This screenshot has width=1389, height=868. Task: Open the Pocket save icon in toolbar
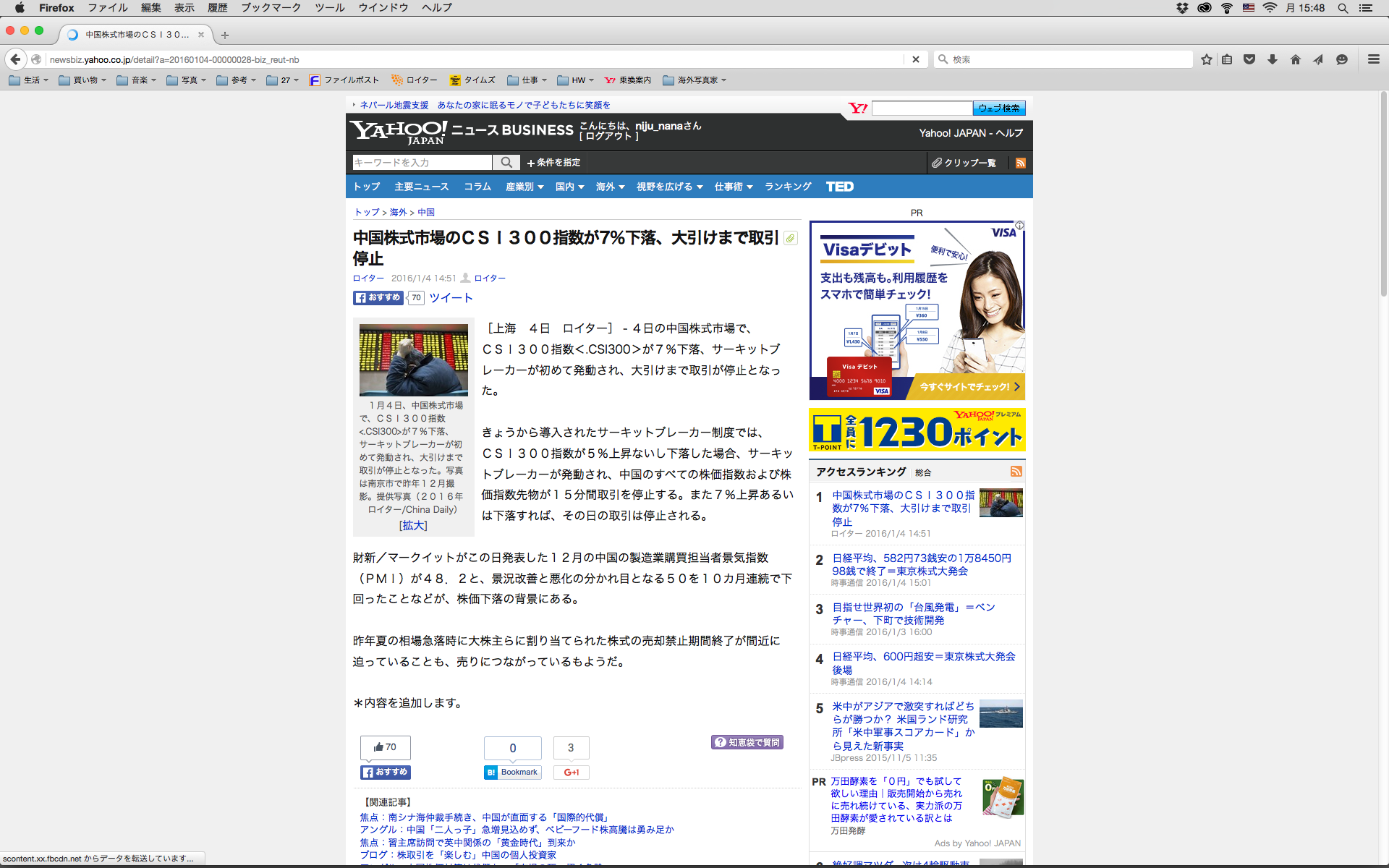point(1249,59)
